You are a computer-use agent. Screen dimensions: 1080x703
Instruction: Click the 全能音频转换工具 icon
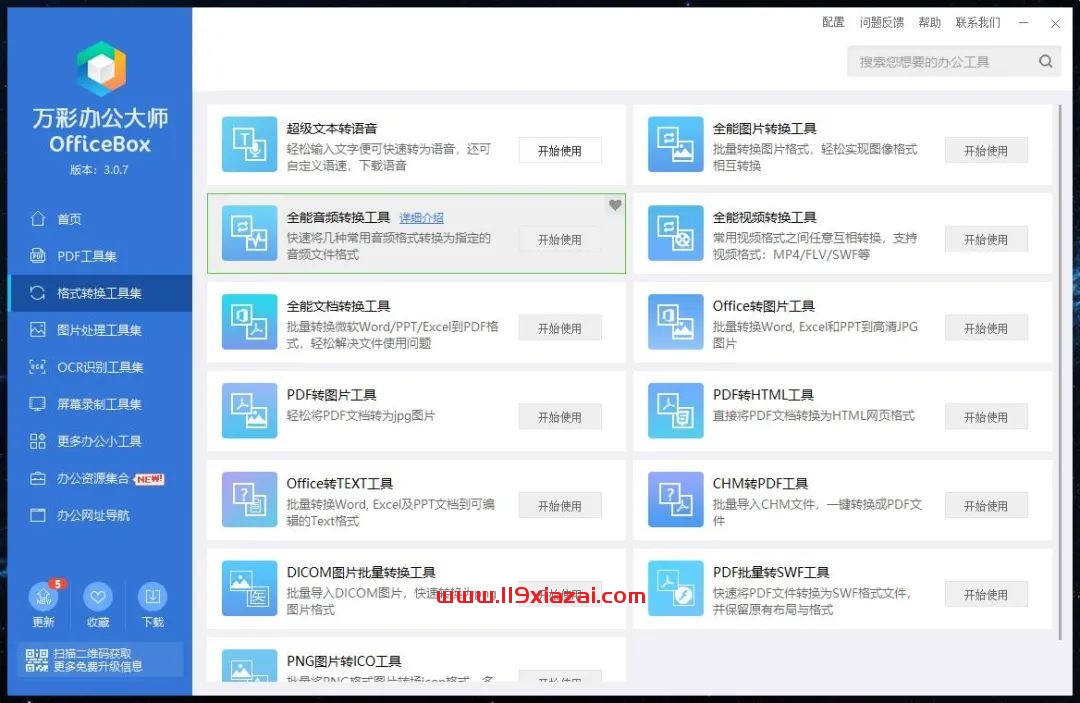coord(249,233)
